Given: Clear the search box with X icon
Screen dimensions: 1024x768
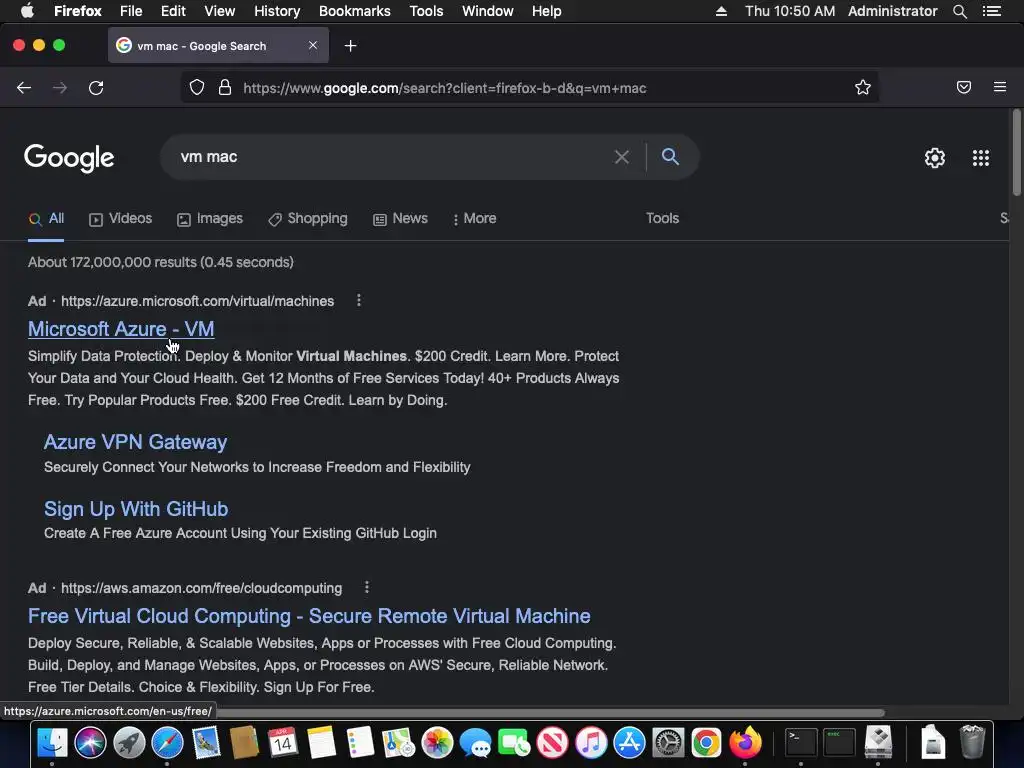Looking at the screenshot, I should [622, 157].
